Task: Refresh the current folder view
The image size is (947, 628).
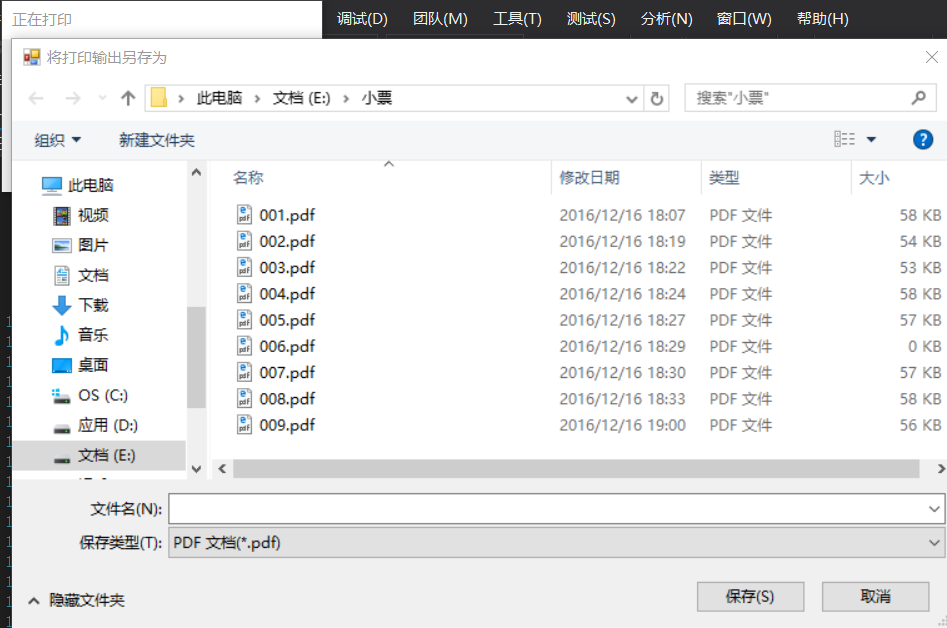Action: click(x=656, y=98)
